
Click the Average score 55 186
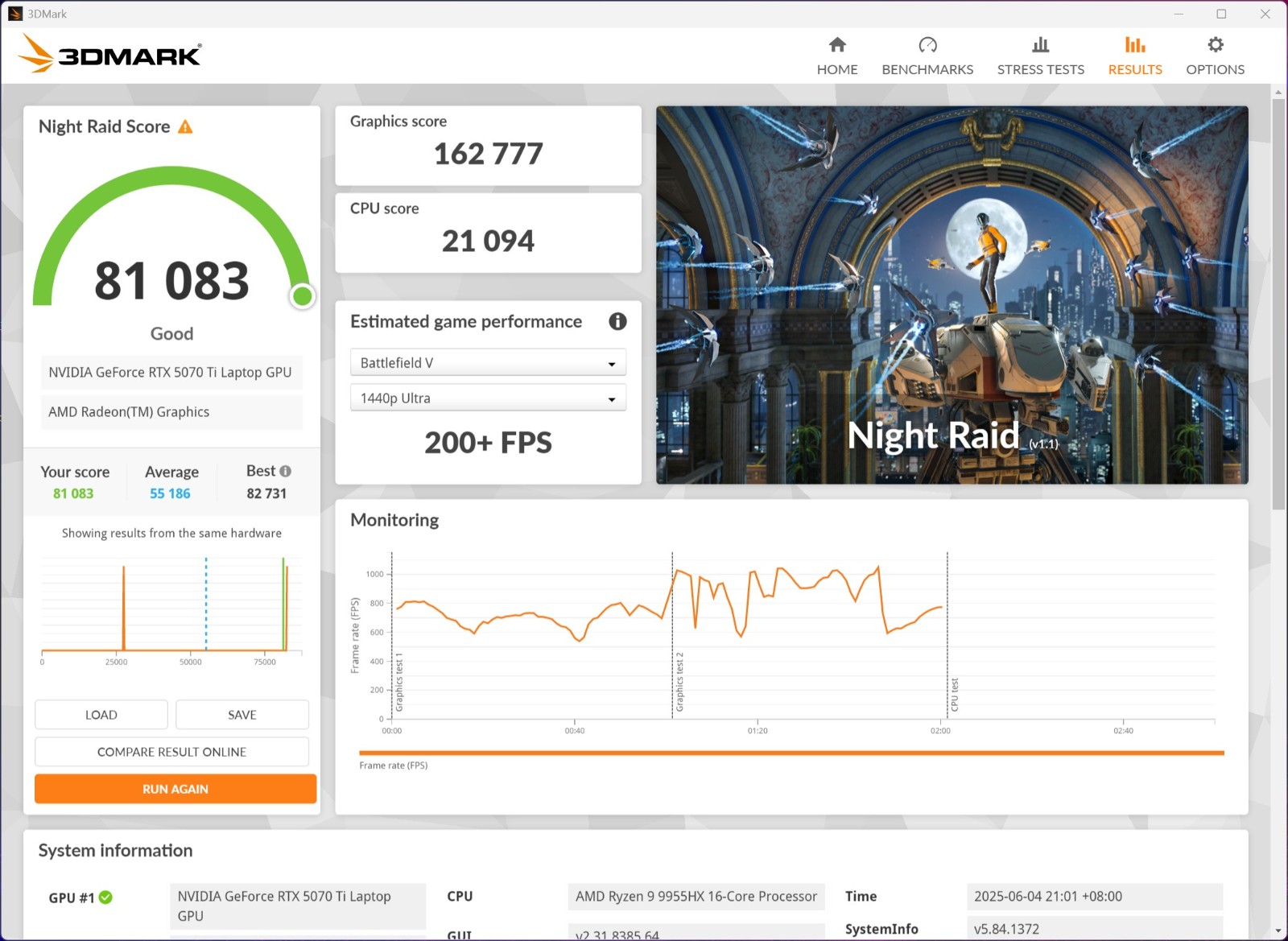[x=170, y=493]
